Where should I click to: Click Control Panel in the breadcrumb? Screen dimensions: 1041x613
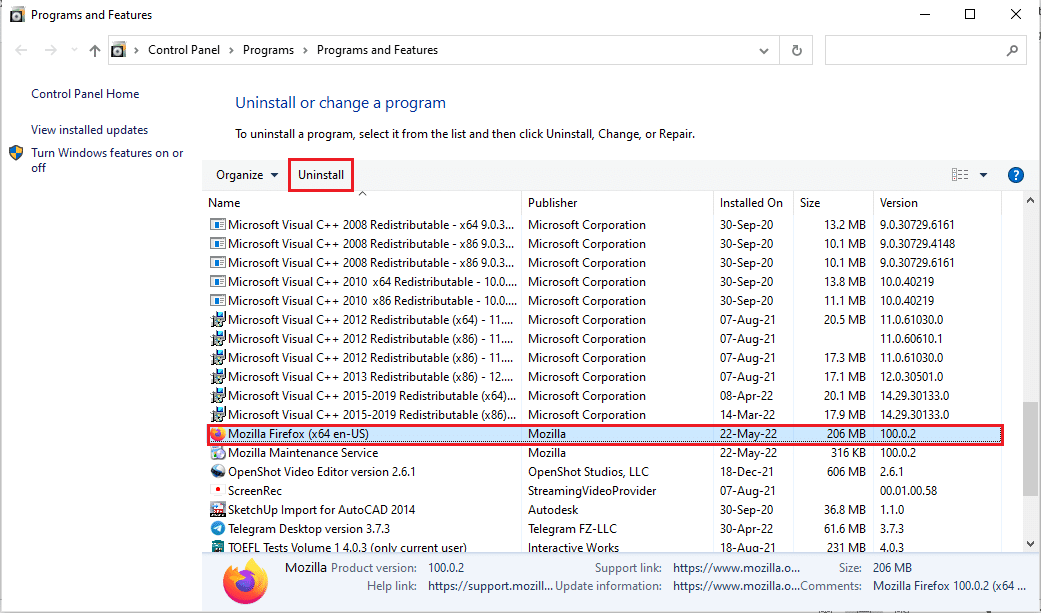[184, 50]
